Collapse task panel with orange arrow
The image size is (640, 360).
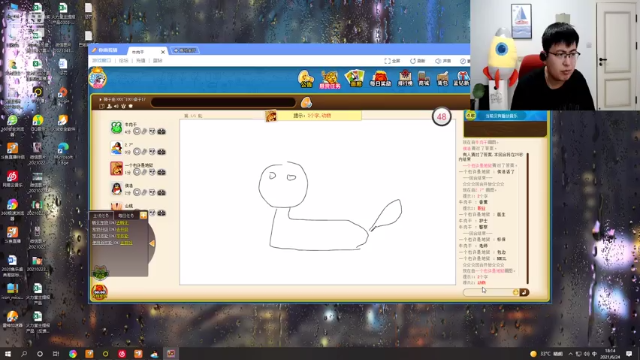click(x=152, y=243)
